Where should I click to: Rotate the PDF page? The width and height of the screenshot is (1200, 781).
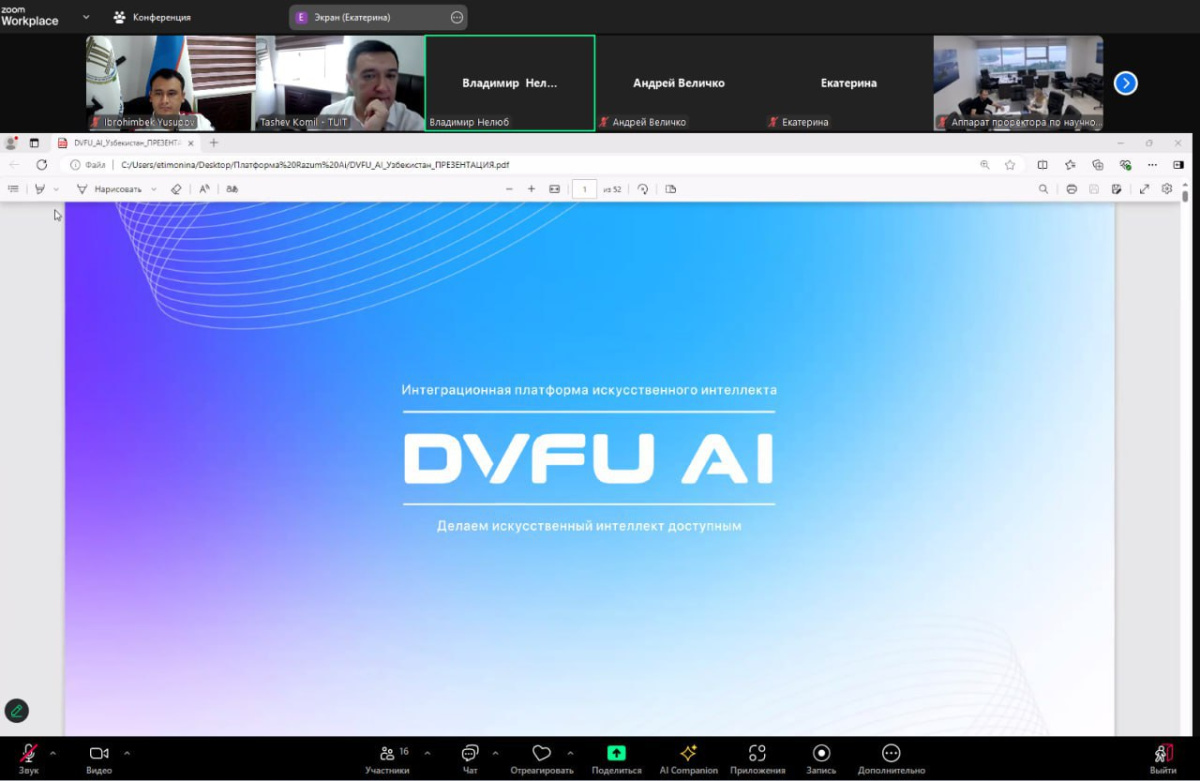pos(643,189)
